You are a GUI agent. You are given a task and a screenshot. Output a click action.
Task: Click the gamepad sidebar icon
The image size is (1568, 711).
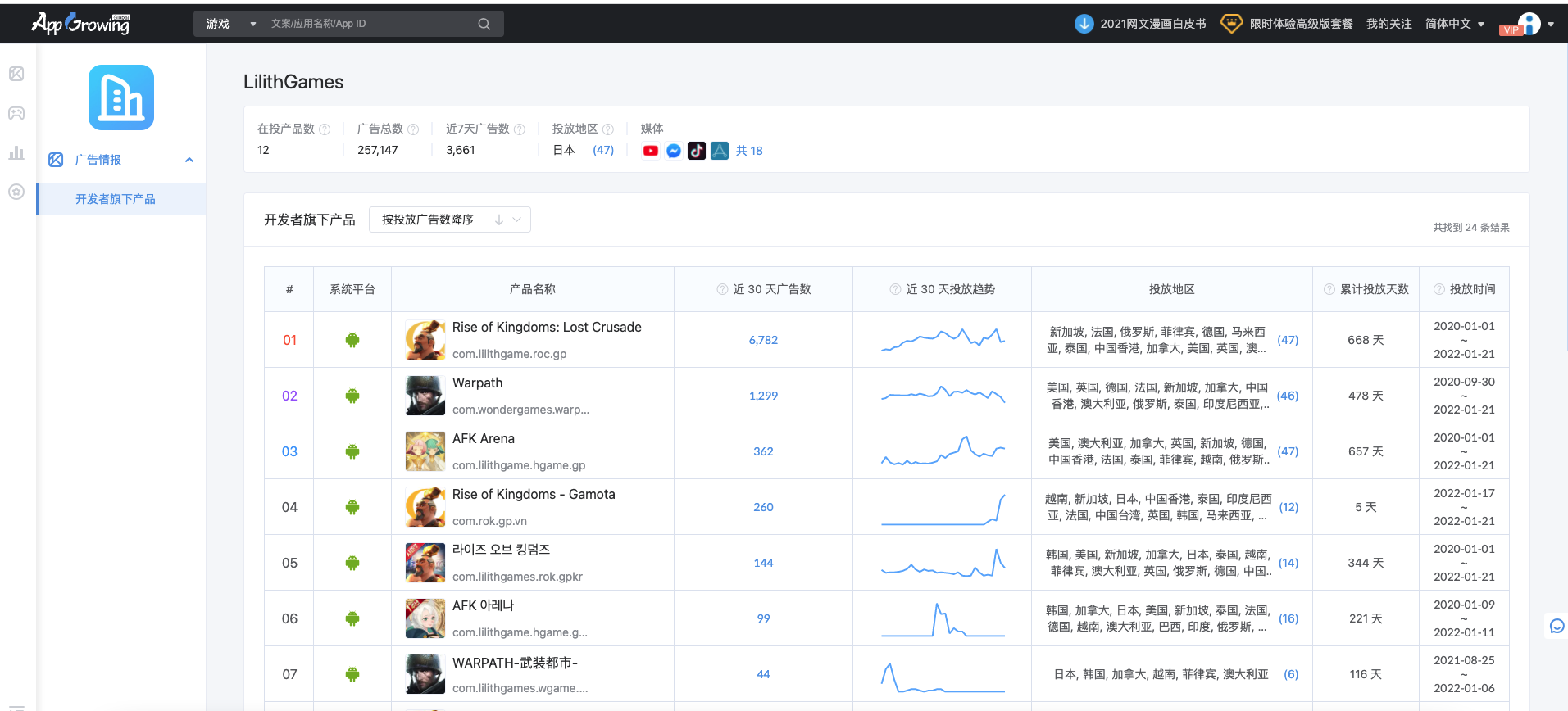pos(16,113)
